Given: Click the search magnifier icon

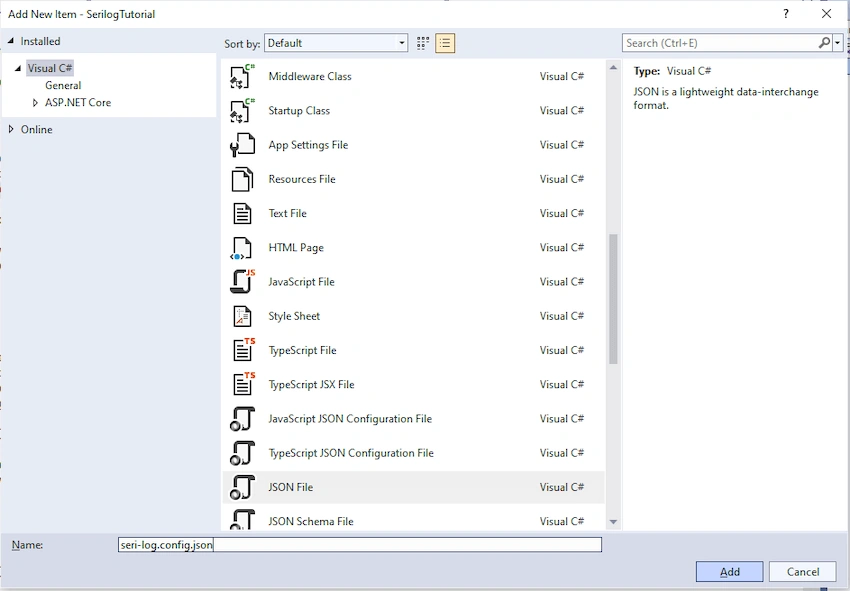Looking at the screenshot, I should [824, 42].
